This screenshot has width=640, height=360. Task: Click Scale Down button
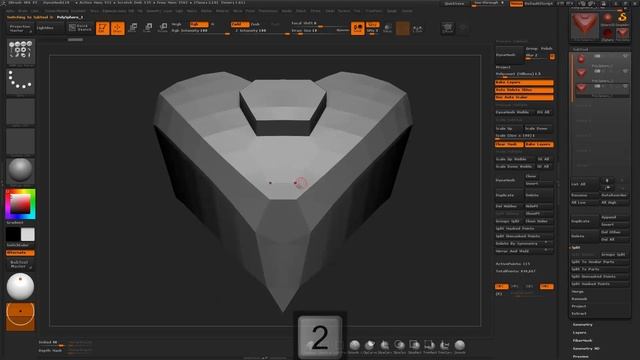tap(539, 128)
